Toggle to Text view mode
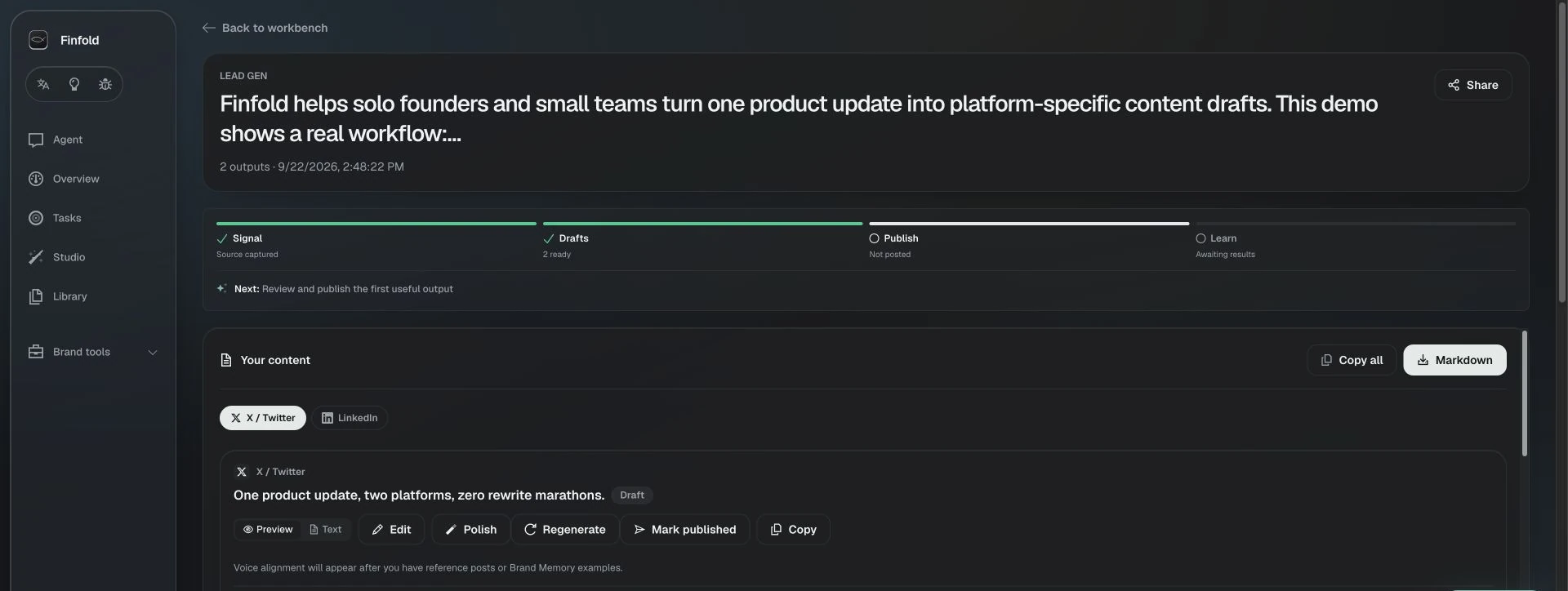 [326, 530]
